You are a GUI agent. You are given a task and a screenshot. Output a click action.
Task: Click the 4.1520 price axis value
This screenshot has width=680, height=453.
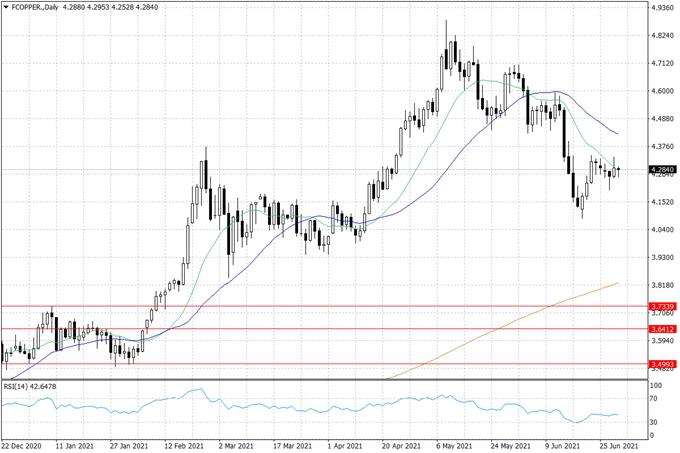click(662, 202)
